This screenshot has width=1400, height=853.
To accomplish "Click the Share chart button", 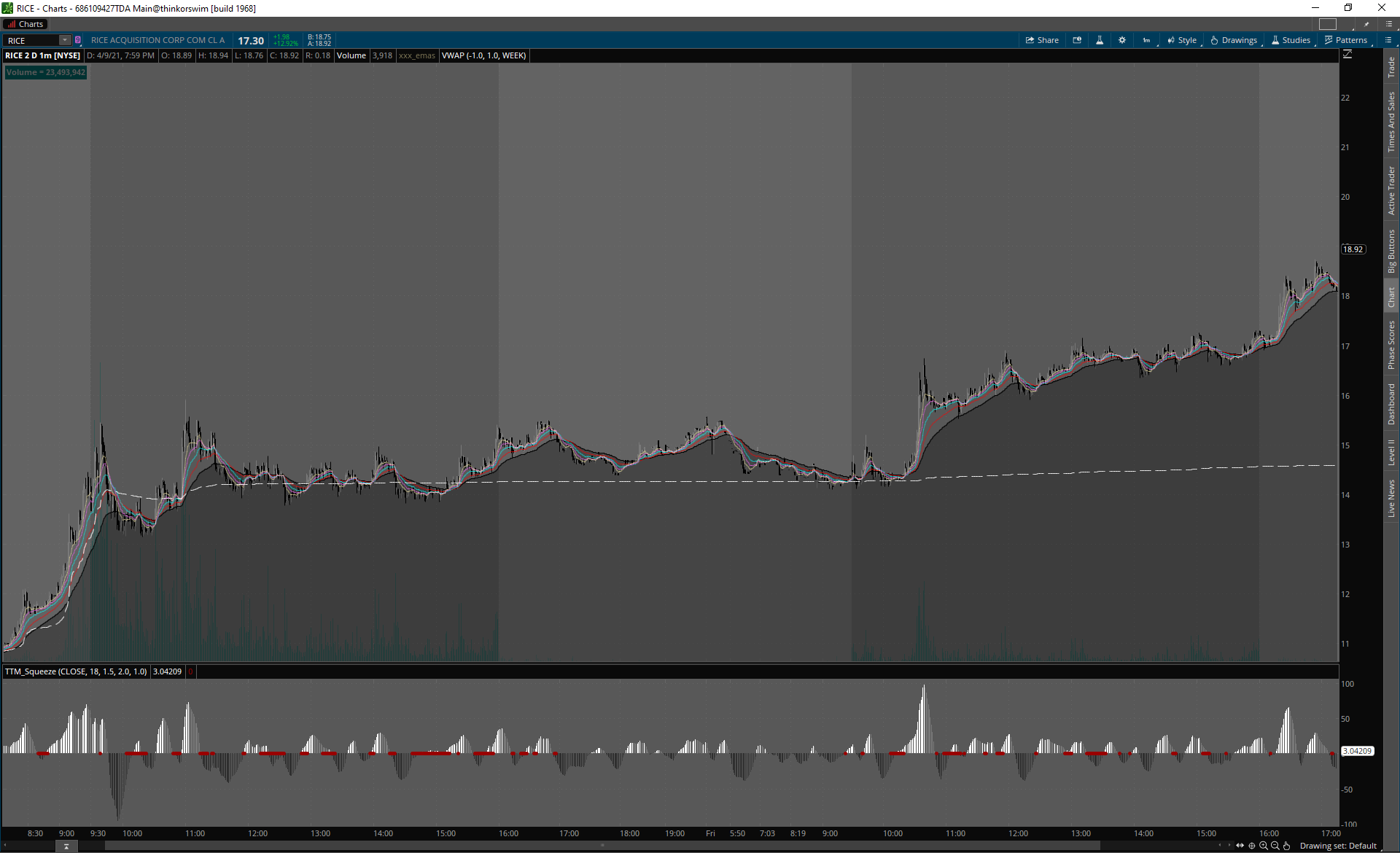I will tap(1042, 40).
